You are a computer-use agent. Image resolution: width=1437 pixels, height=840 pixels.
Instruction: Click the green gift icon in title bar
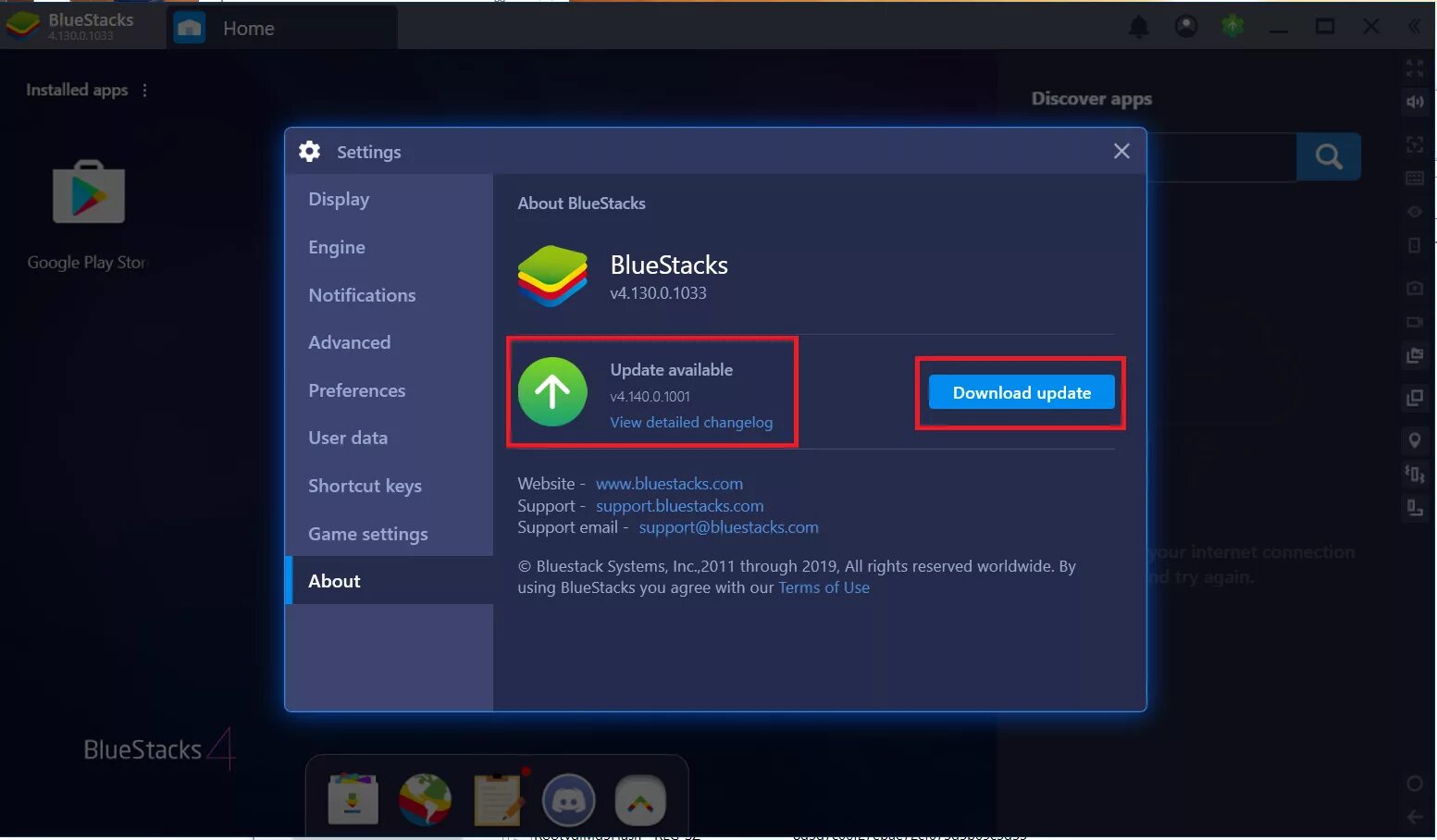coord(1233,26)
